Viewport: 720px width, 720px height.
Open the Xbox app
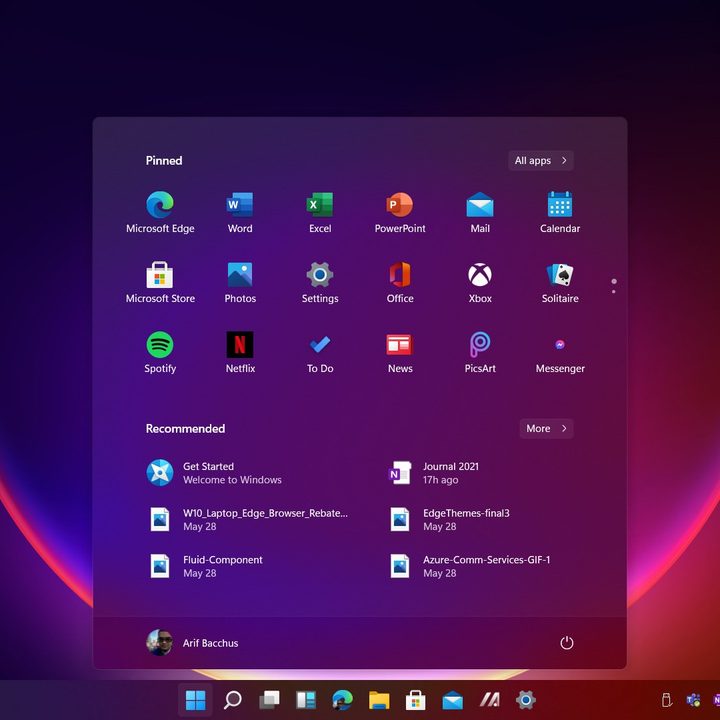[480, 282]
